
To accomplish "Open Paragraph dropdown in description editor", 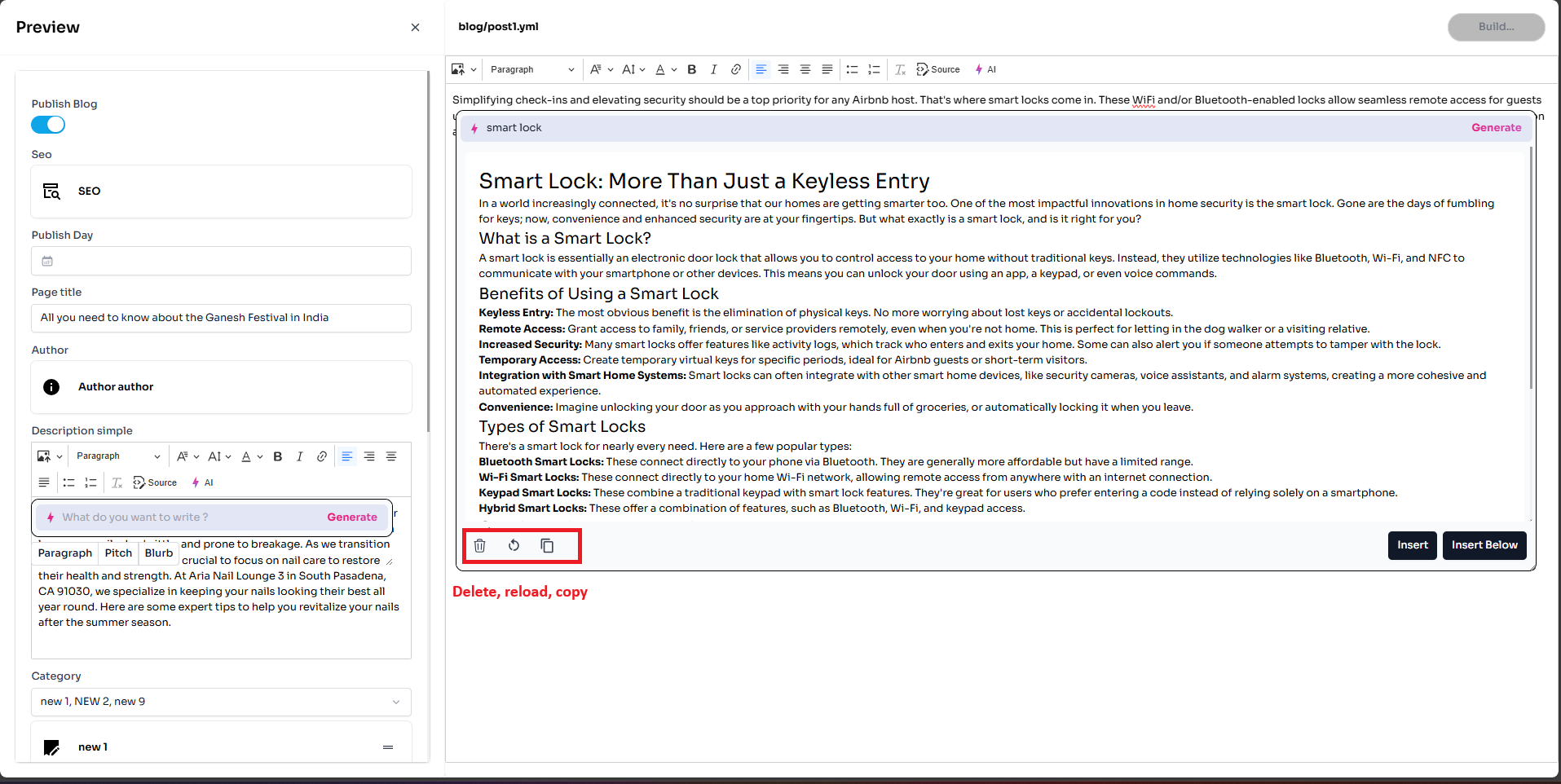I will pyautogui.click(x=117, y=456).
